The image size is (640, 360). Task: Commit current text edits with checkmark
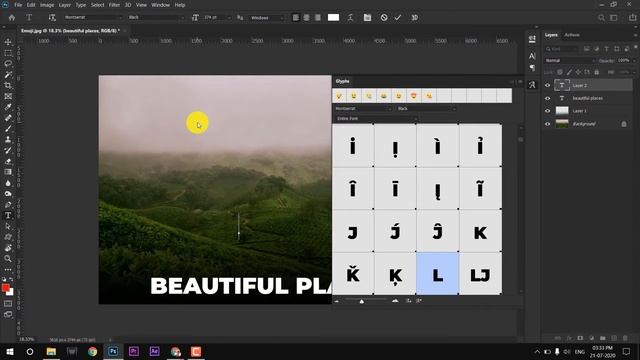pos(398,18)
